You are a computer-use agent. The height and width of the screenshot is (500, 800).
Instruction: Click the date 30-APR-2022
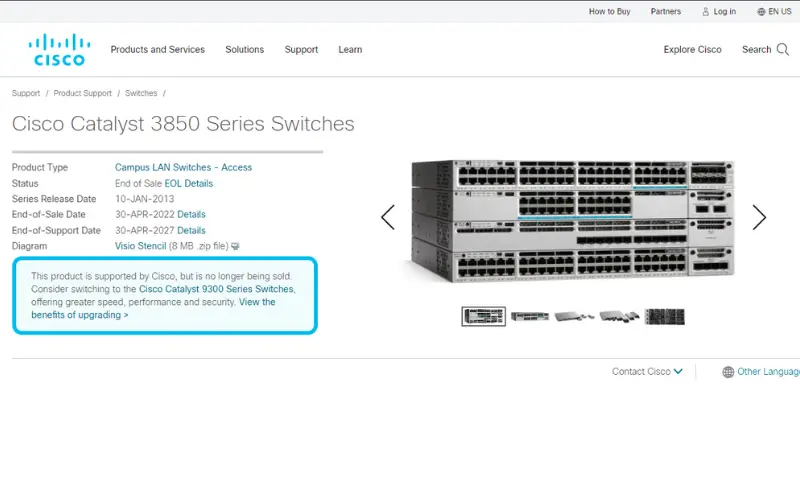point(145,215)
